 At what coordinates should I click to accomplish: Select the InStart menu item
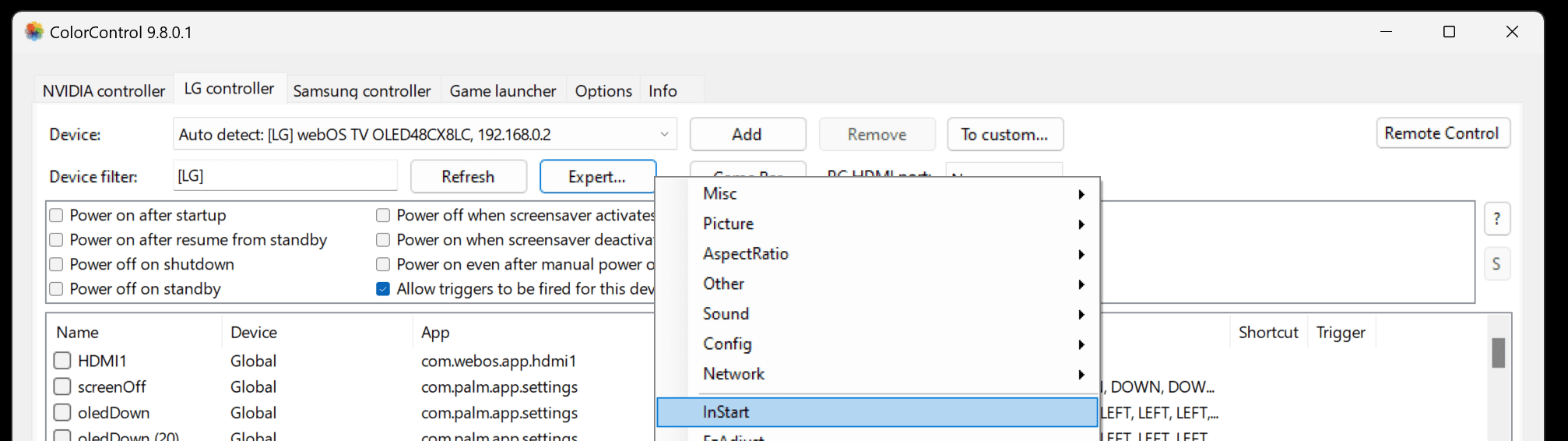point(878,412)
